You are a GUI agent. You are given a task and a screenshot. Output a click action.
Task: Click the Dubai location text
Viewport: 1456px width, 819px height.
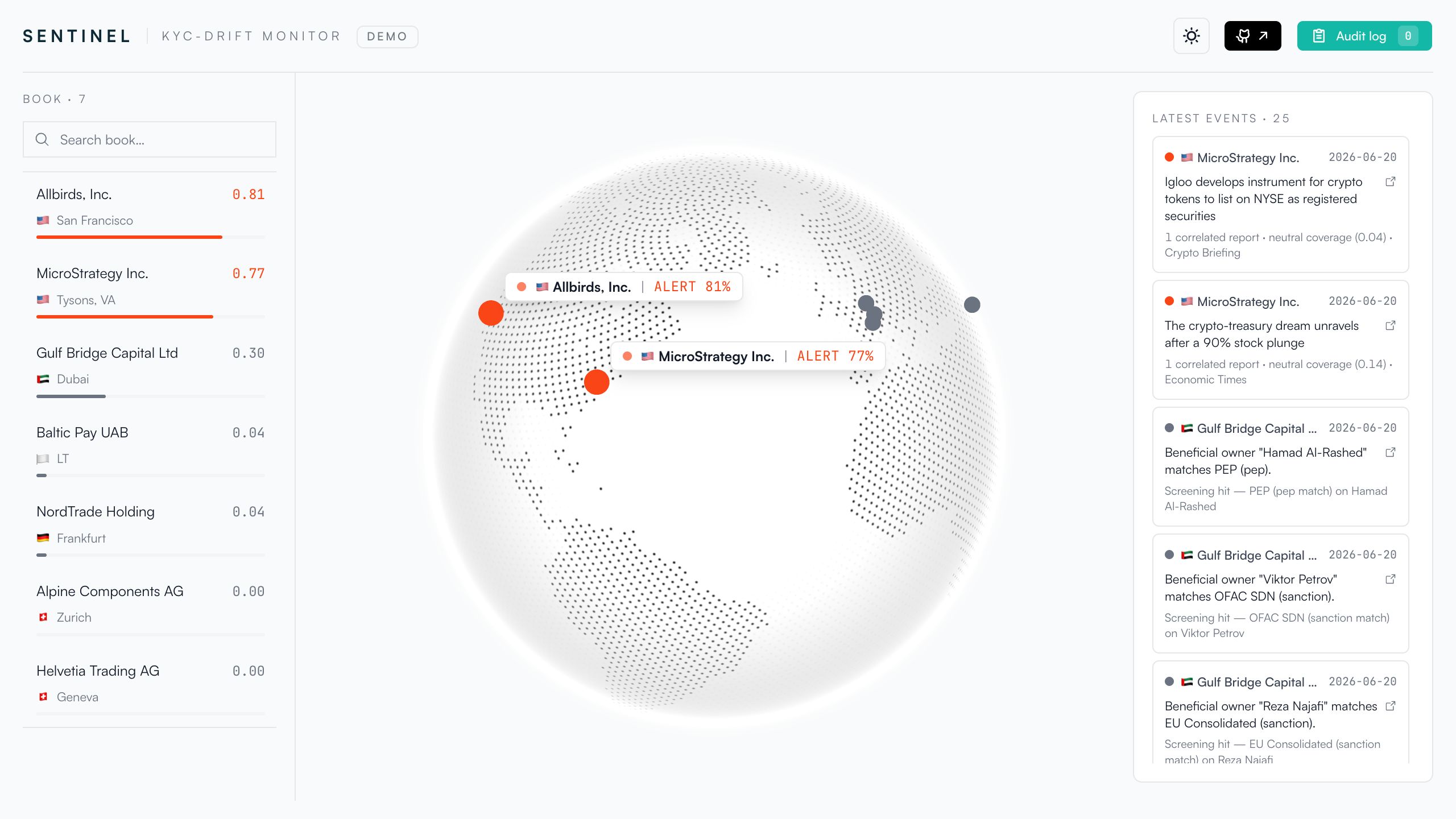[x=73, y=379]
